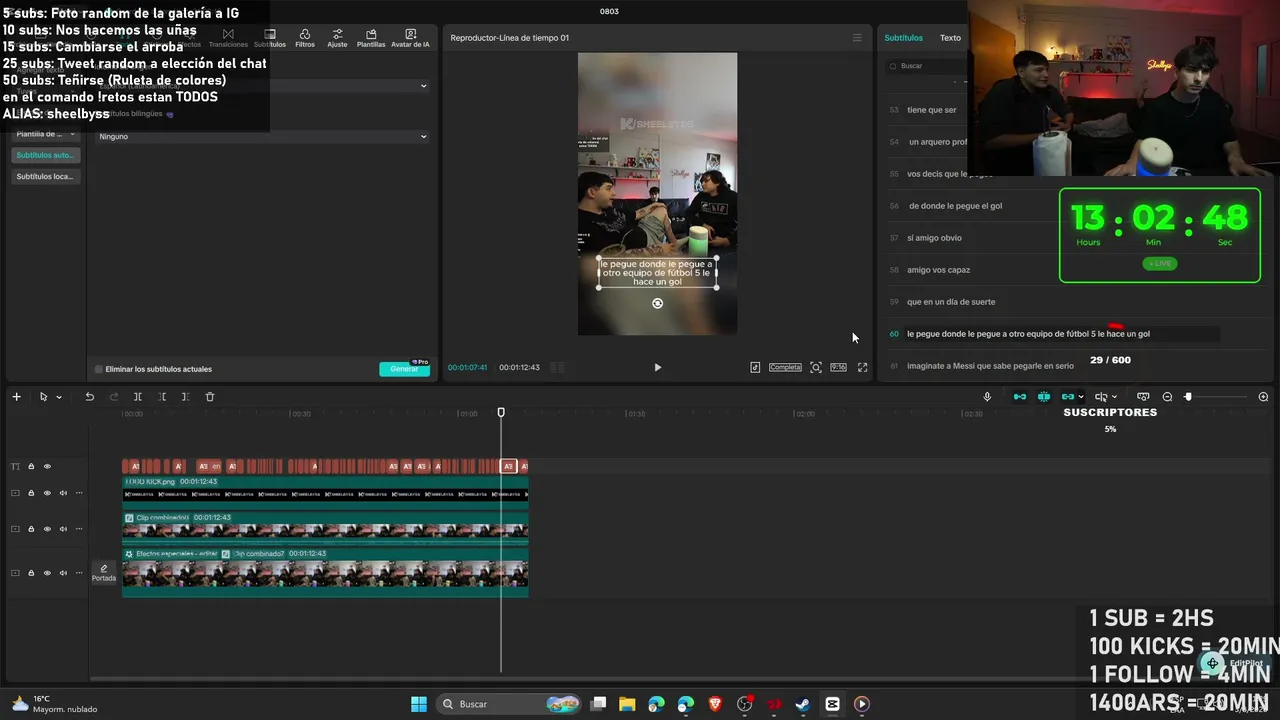Open Steam from the taskbar
This screenshot has width=1280, height=720.
(803, 704)
